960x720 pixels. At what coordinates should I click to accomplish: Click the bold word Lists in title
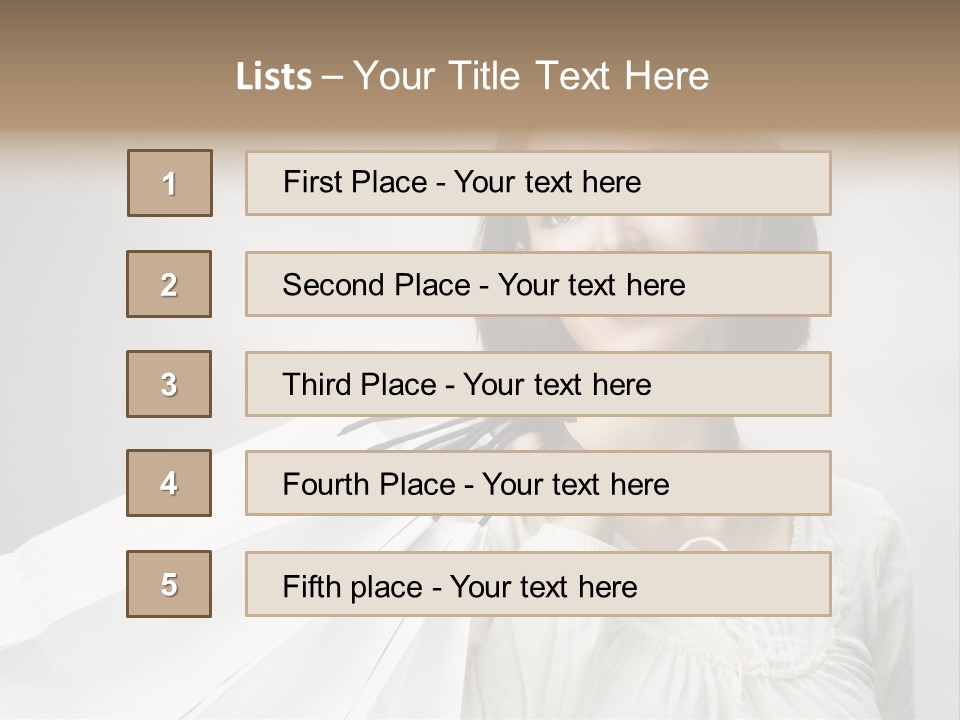[273, 77]
